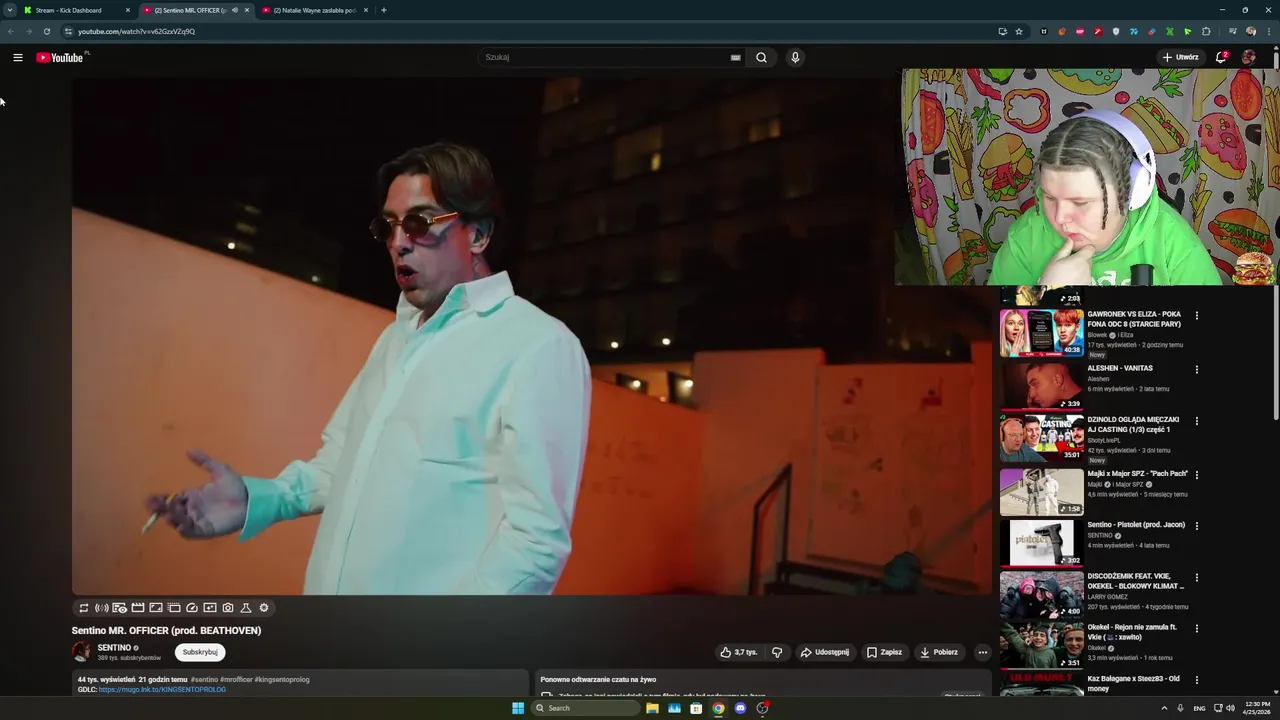Dislike the video
Viewport: 1280px width, 720px height.
(777, 652)
